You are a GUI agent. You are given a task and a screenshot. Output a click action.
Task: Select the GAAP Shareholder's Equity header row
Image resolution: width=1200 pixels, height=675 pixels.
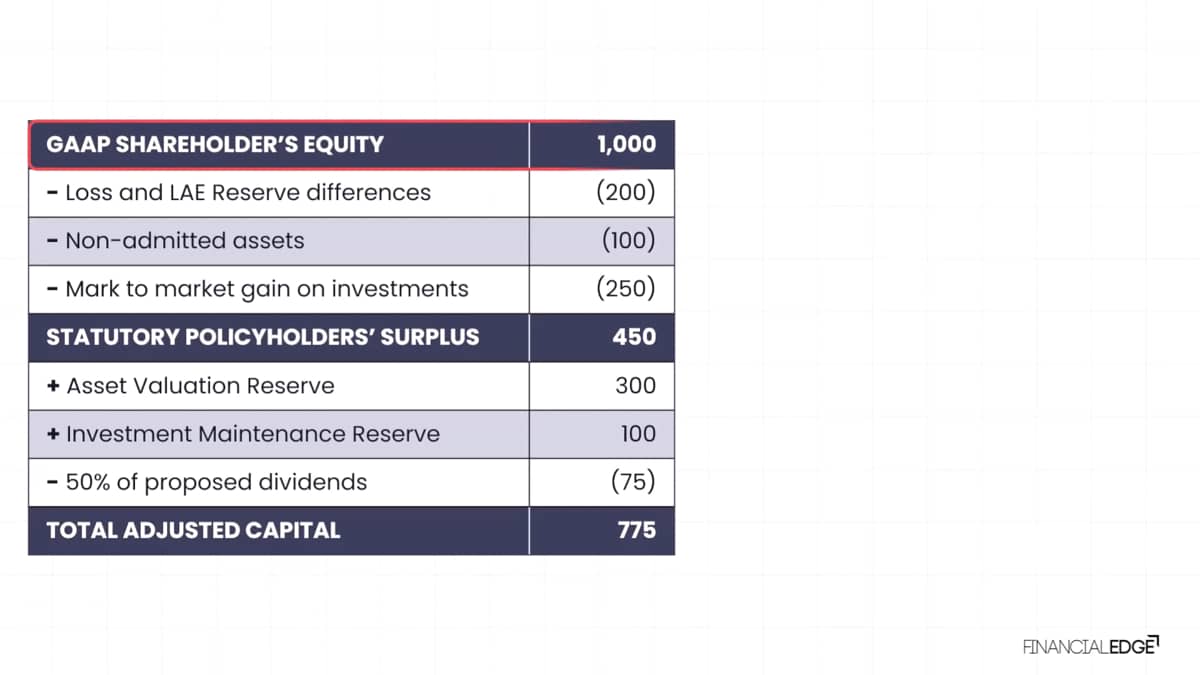pos(214,144)
